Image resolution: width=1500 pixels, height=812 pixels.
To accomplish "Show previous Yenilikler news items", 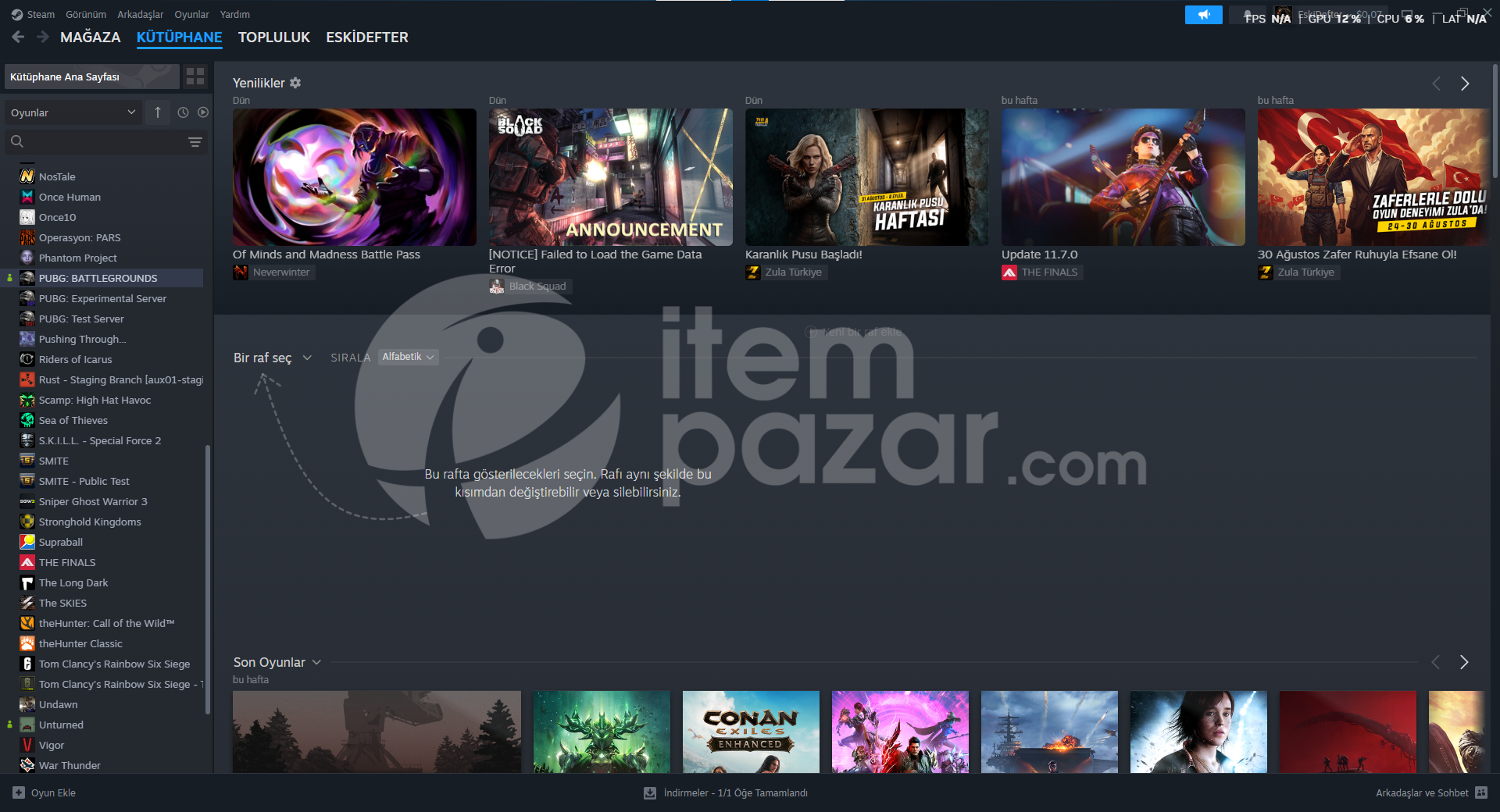I will pyautogui.click(x=1436, y=84).
